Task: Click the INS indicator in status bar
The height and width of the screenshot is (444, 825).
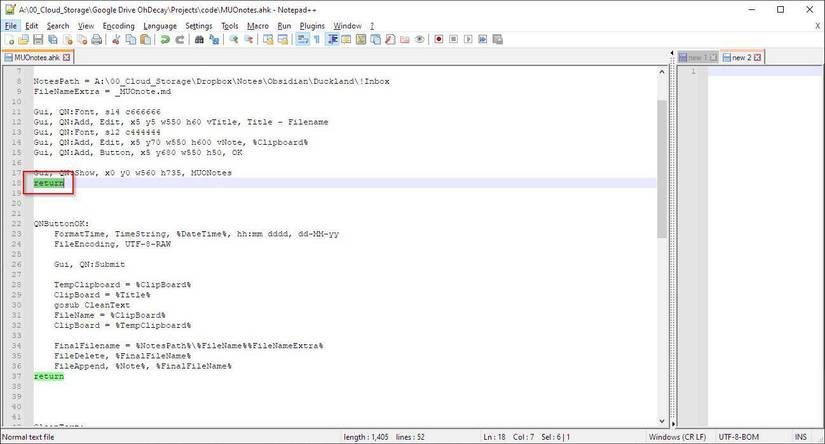Action: tap(800, 437)
